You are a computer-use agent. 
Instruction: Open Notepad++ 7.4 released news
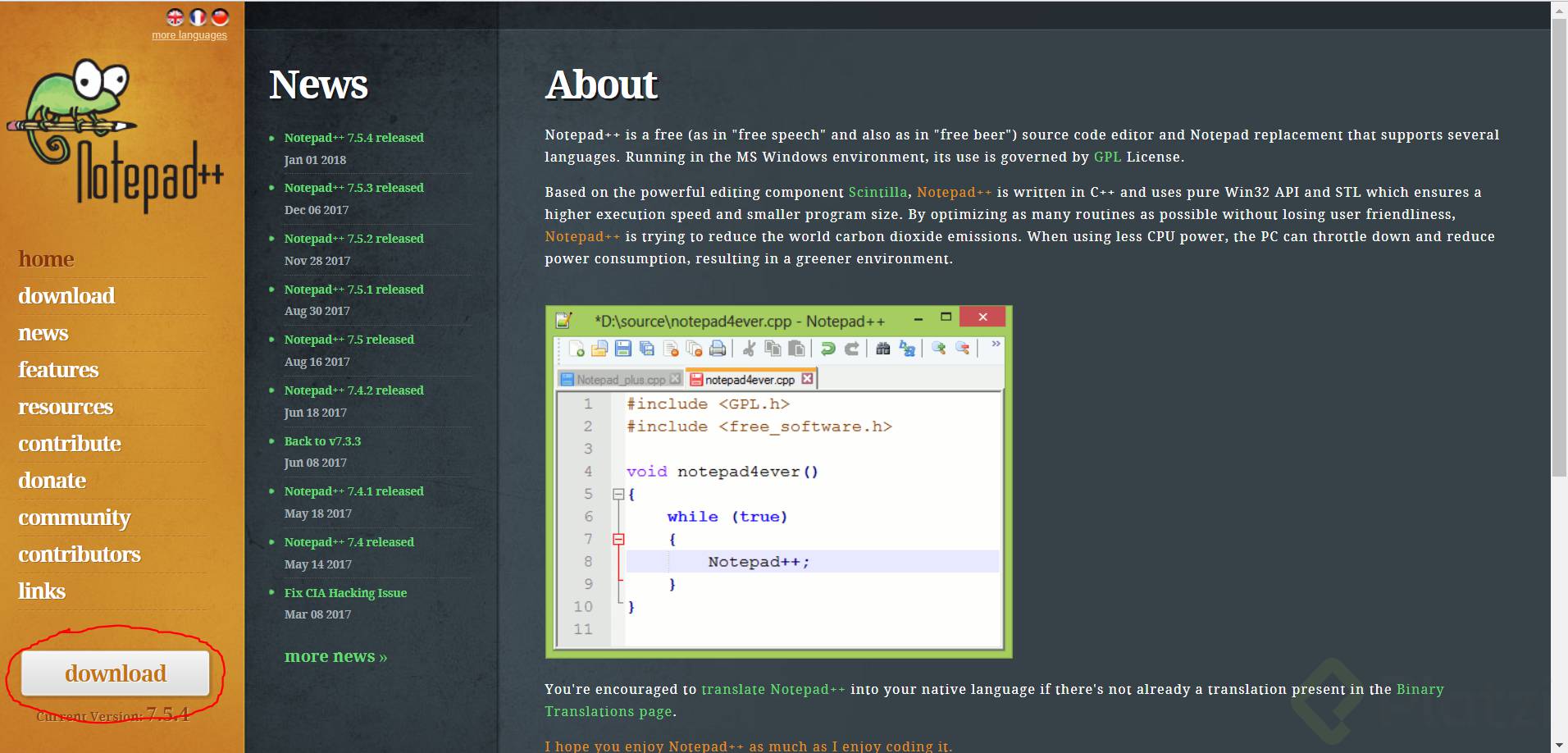(349, 542)
